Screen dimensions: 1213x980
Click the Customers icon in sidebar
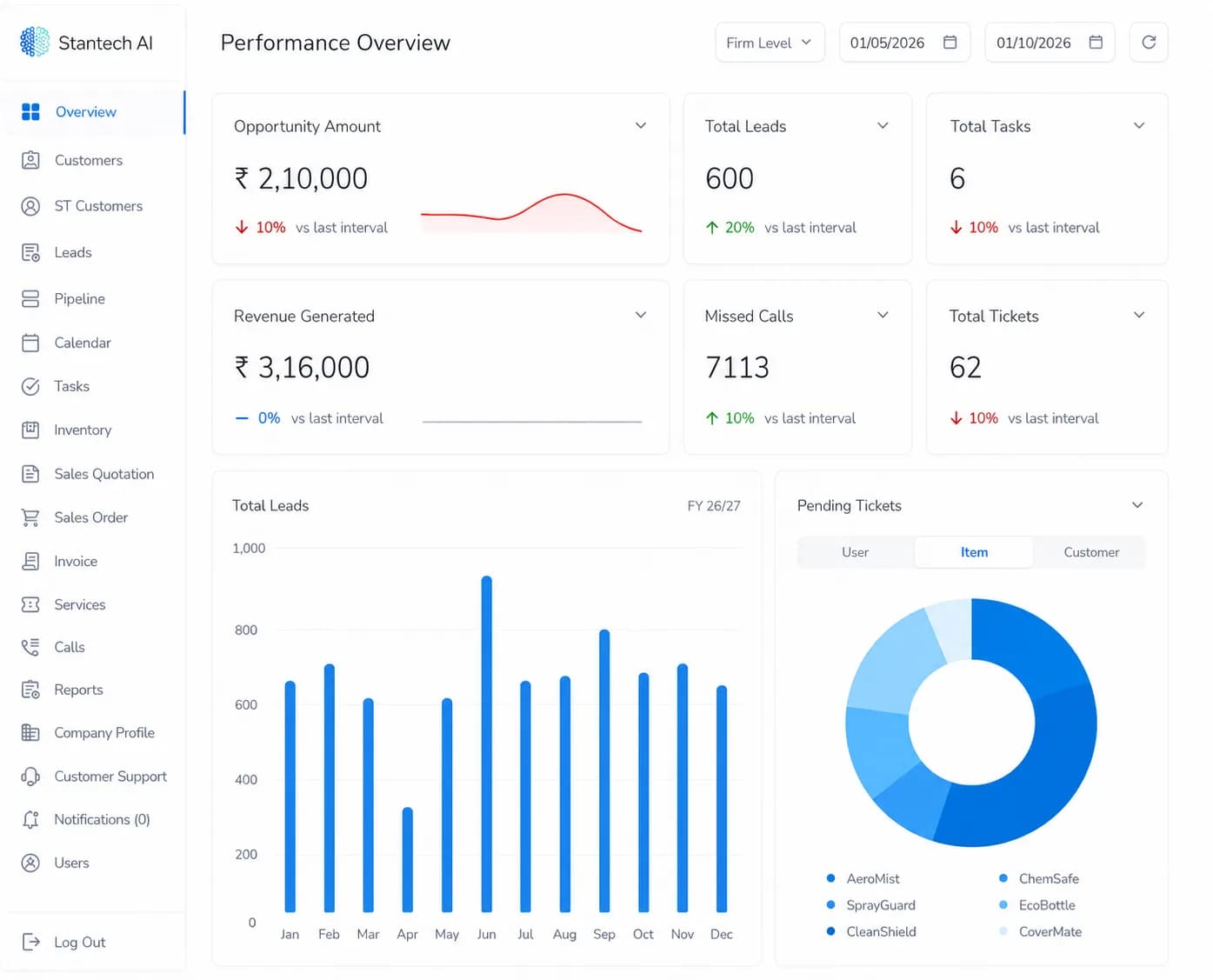(30, 160)
